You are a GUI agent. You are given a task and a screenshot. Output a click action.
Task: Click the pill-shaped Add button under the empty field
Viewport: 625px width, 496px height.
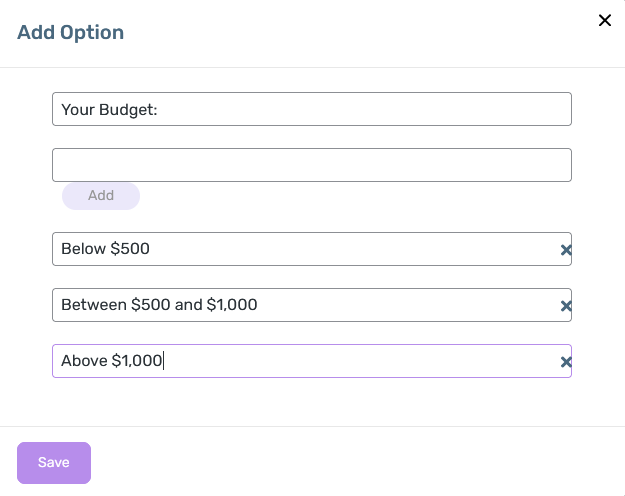pos(101,196)
